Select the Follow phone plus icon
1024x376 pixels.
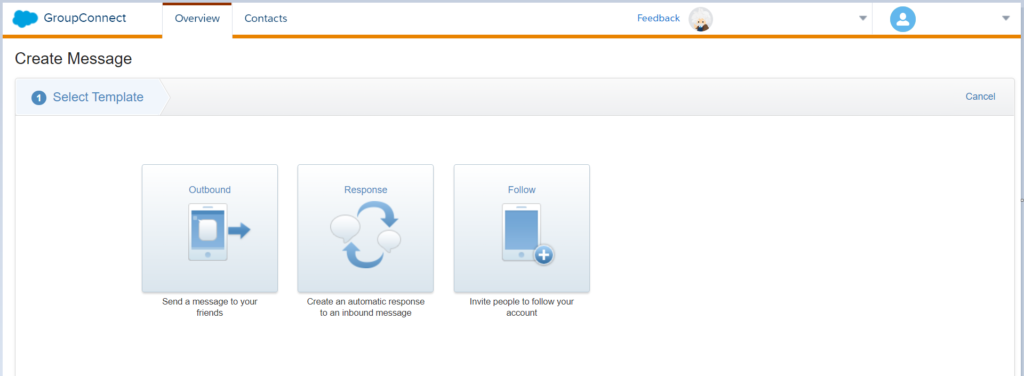click(528, 234)
